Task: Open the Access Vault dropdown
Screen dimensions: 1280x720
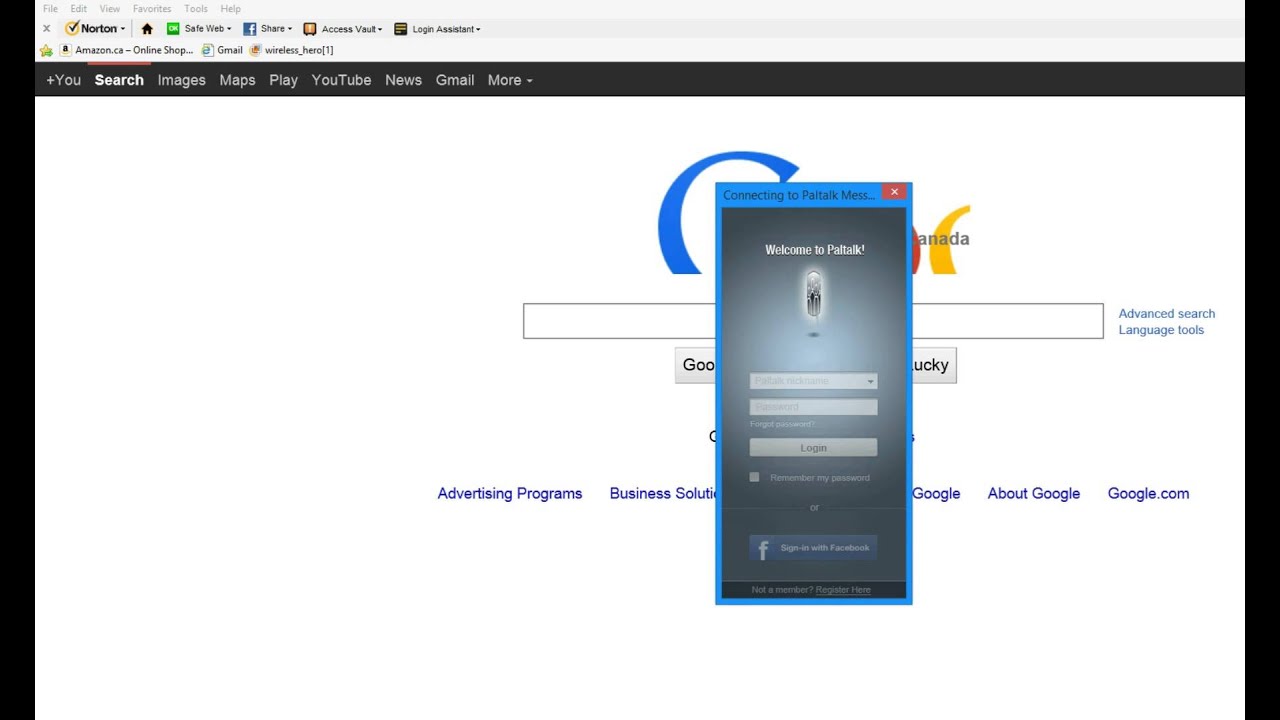Action: point(343,29)
